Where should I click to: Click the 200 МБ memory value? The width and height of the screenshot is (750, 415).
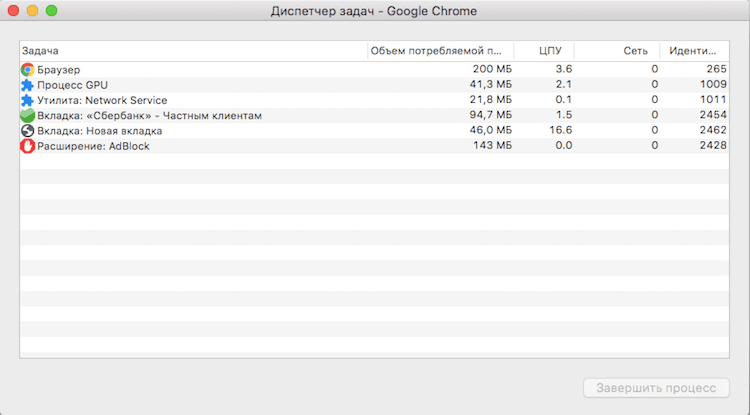(x=491, y=70)
